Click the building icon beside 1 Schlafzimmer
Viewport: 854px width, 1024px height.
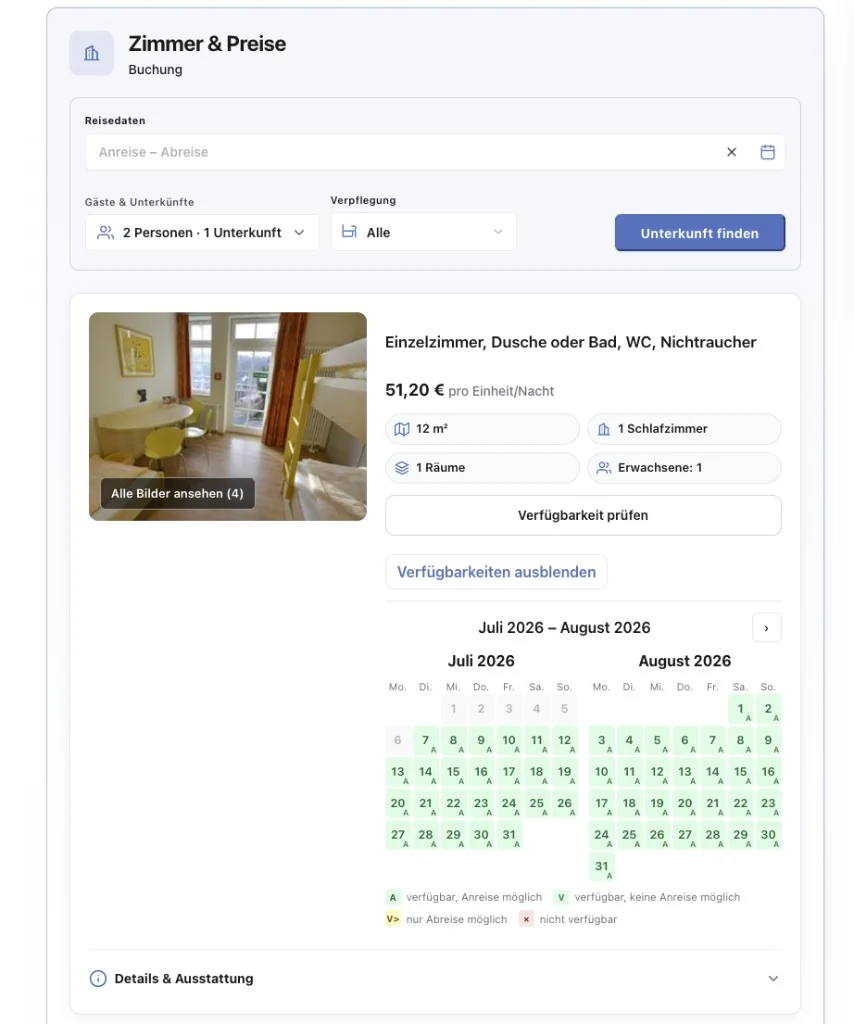604,429
